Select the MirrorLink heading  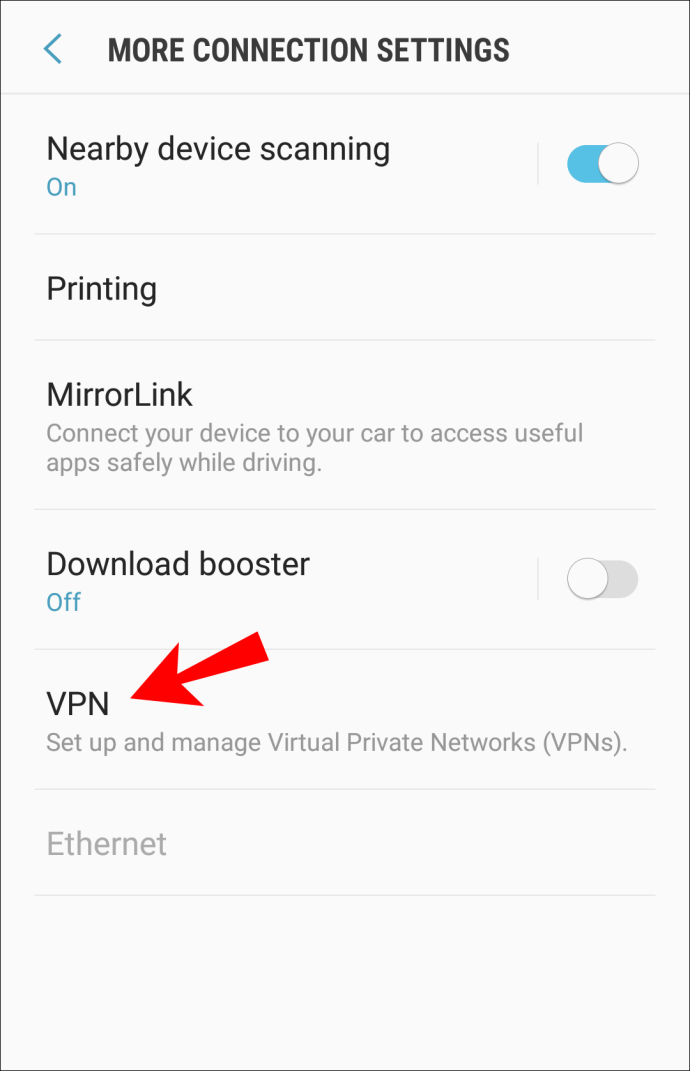click(x=120, y=395)
